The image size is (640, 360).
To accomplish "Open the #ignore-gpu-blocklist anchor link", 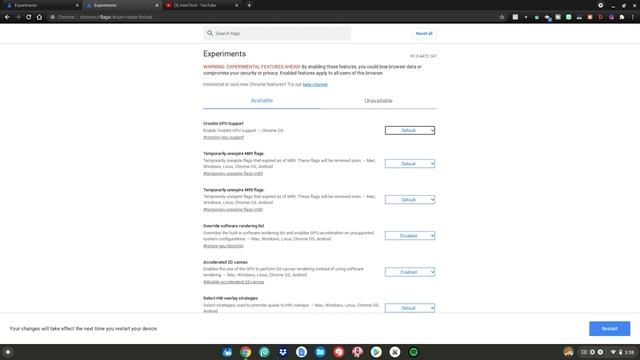I will [x=223, y=246].
